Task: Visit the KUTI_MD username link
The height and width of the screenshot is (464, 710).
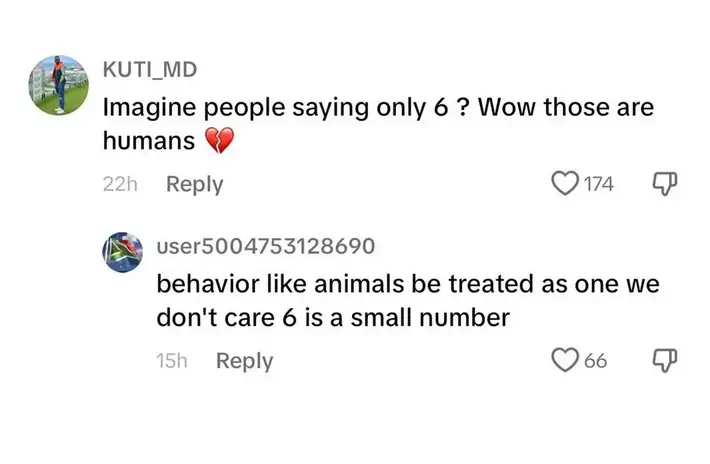Action: [150, 69]
